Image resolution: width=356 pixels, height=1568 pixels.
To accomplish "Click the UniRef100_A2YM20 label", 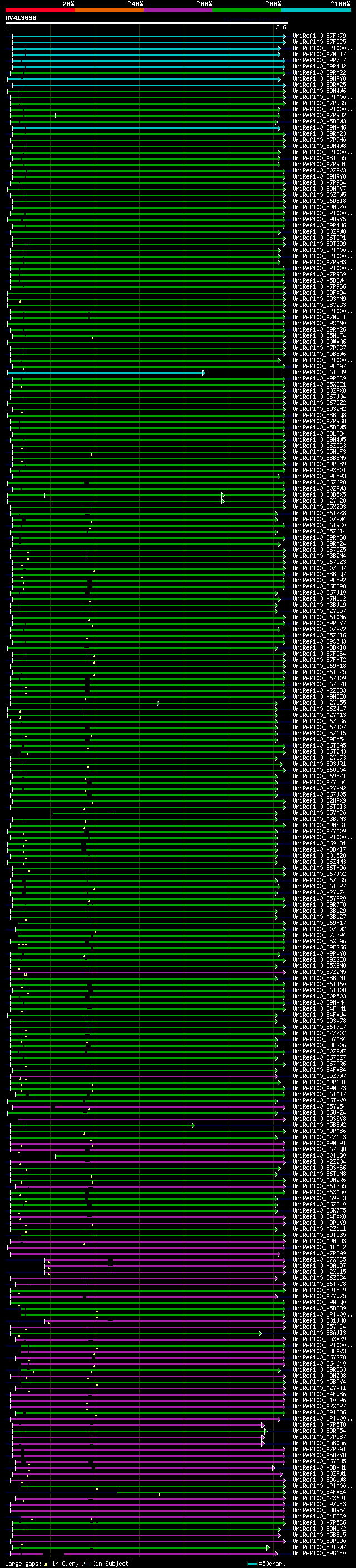I will pyautogui.click(x=319, y=501).
